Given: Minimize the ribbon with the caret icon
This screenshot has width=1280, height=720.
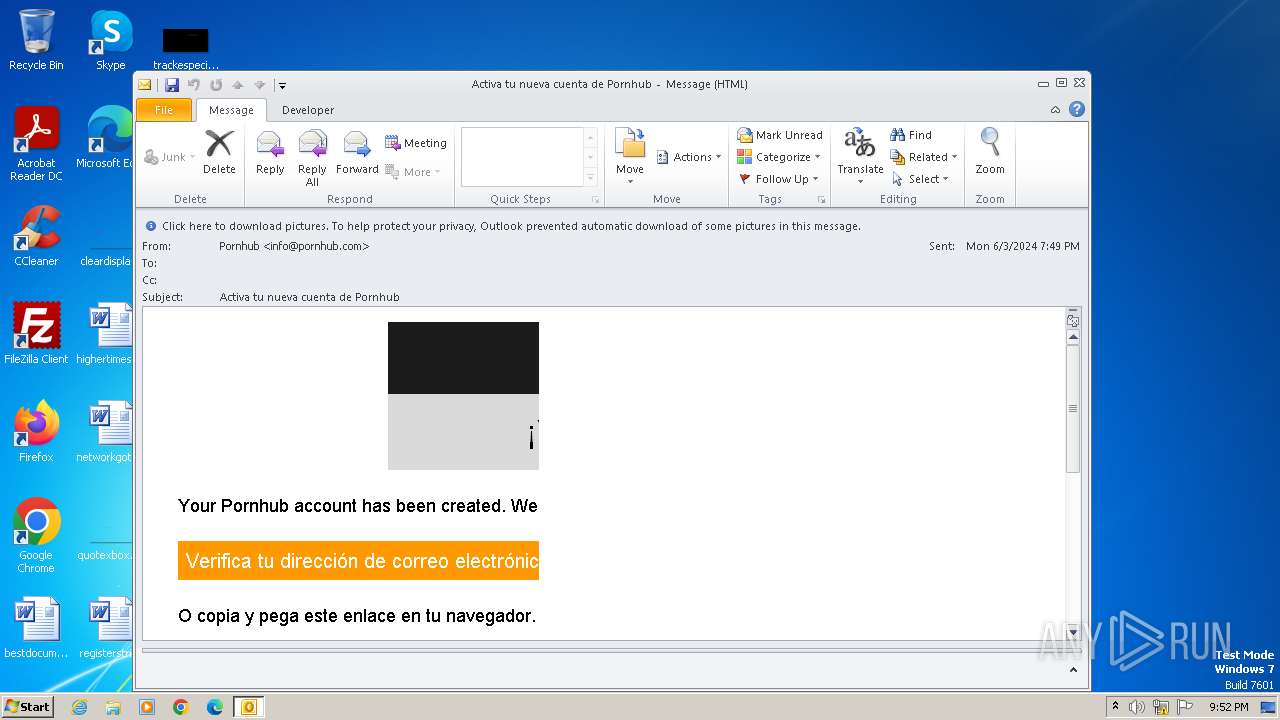Looking at the screenshot, I should [x=1055, y=110].
